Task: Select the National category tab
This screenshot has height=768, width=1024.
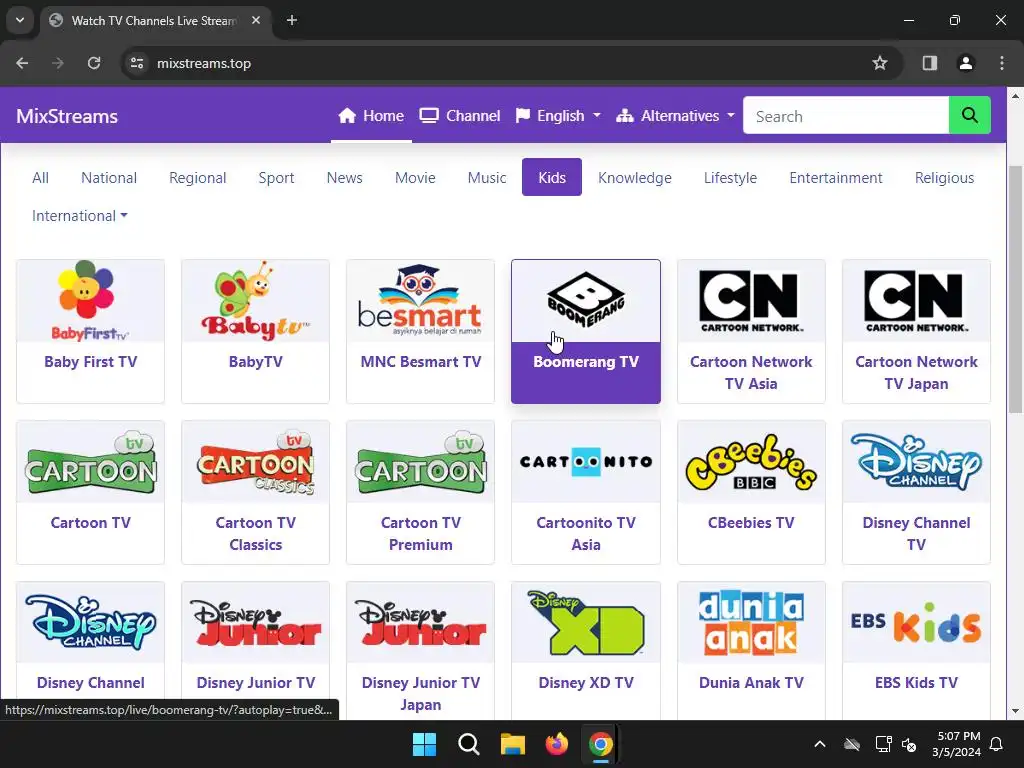Action: (109, 178)
